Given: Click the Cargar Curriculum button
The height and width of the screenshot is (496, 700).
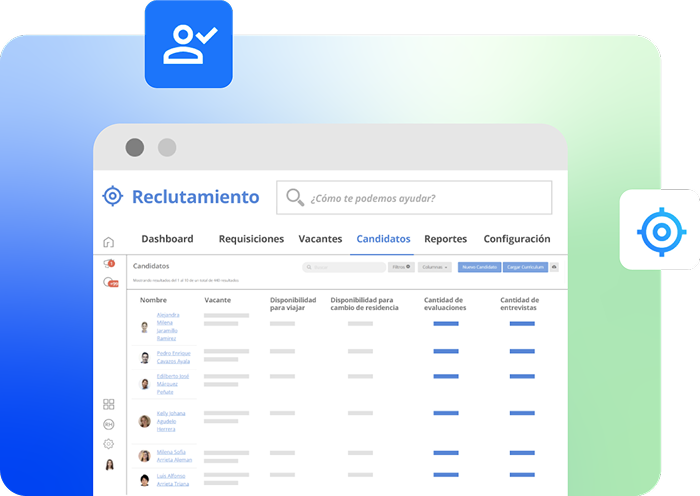Looking at the screenshot, I should pos(525,267).
